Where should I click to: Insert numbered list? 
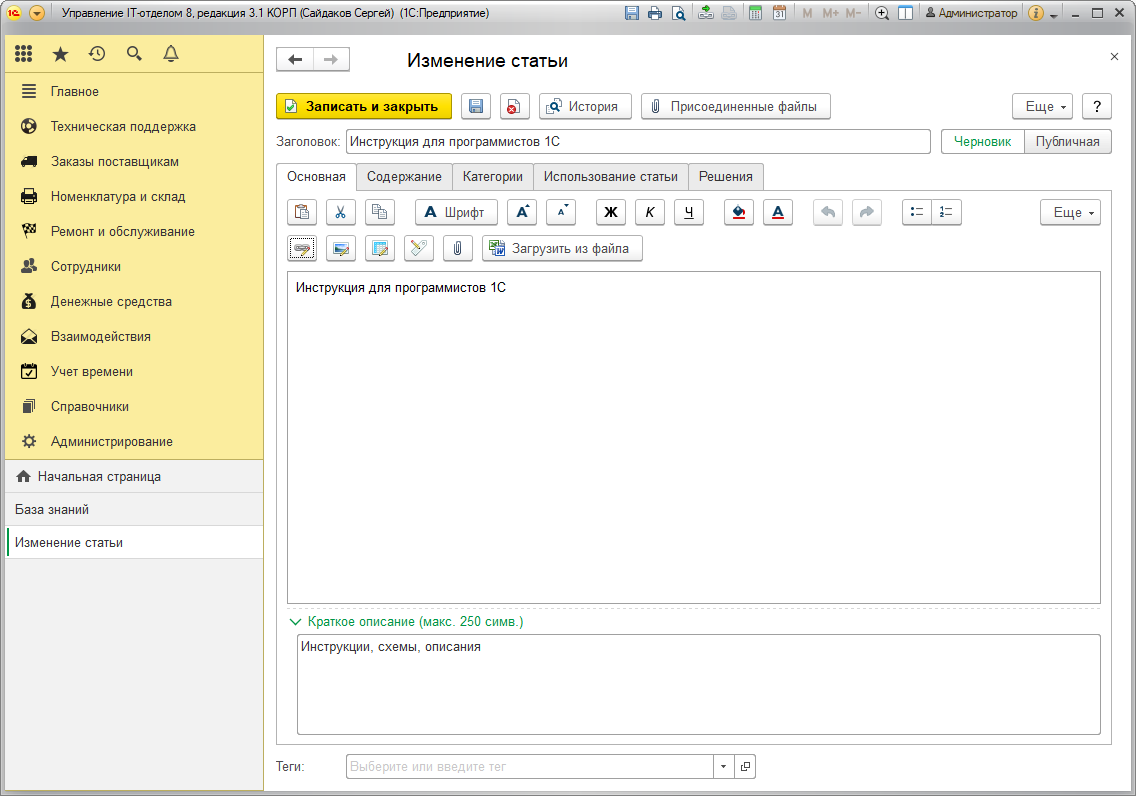(947, 212)
